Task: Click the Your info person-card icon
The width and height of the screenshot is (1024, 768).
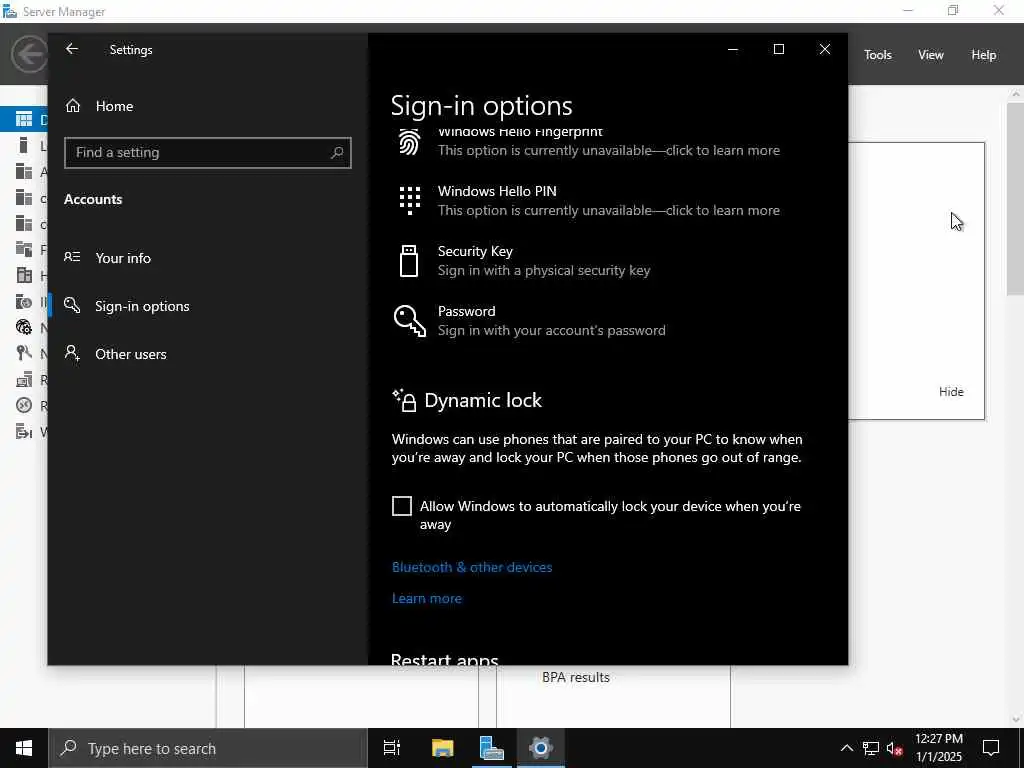Action: (x=72, y=257)
